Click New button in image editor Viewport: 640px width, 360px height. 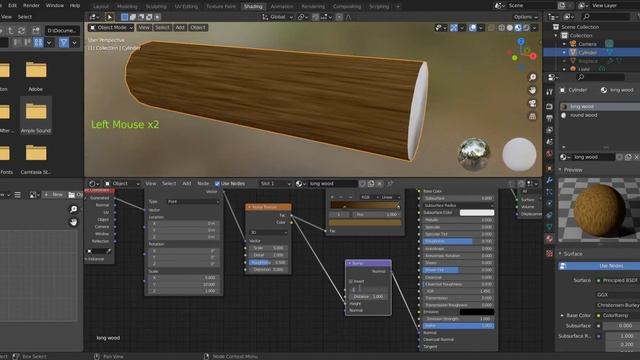(53, 195)
